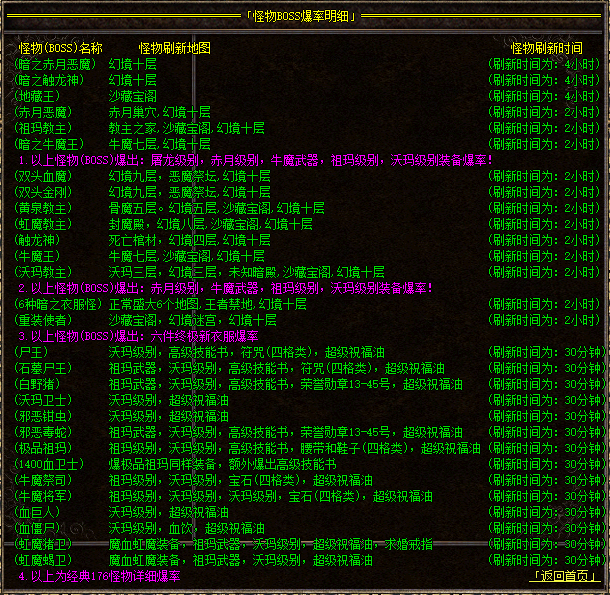Viewport: 610px width, 595px height.
Task: Click the (祖玛教主) boss name
Action: 45,128
